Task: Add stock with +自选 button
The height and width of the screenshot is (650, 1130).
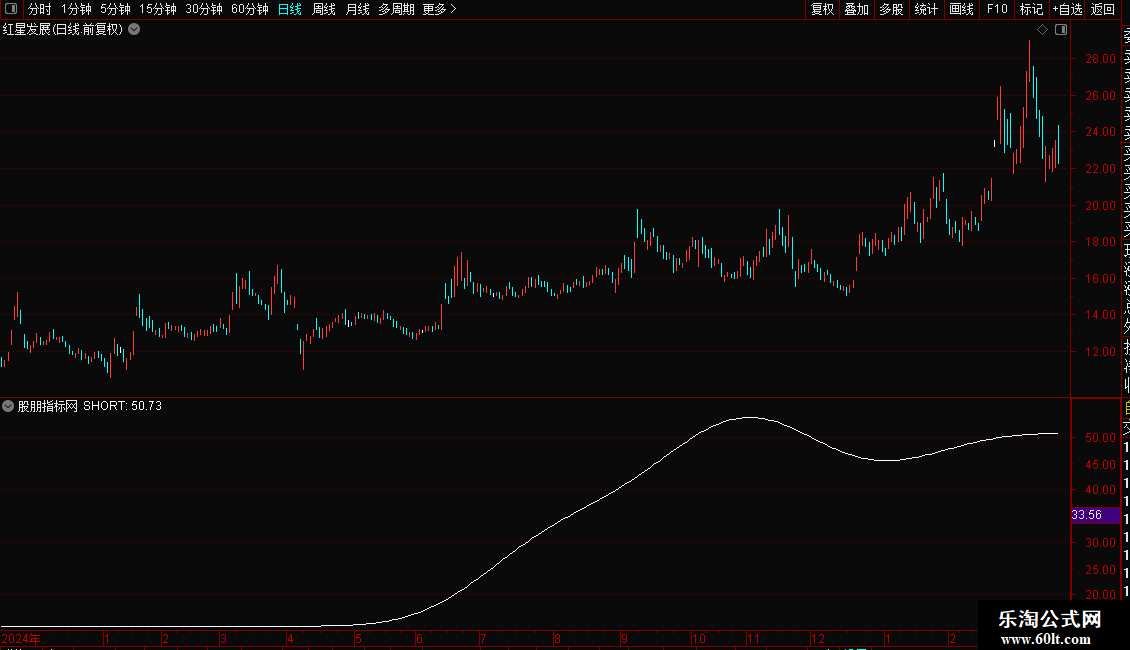Action: [1067, 9]
